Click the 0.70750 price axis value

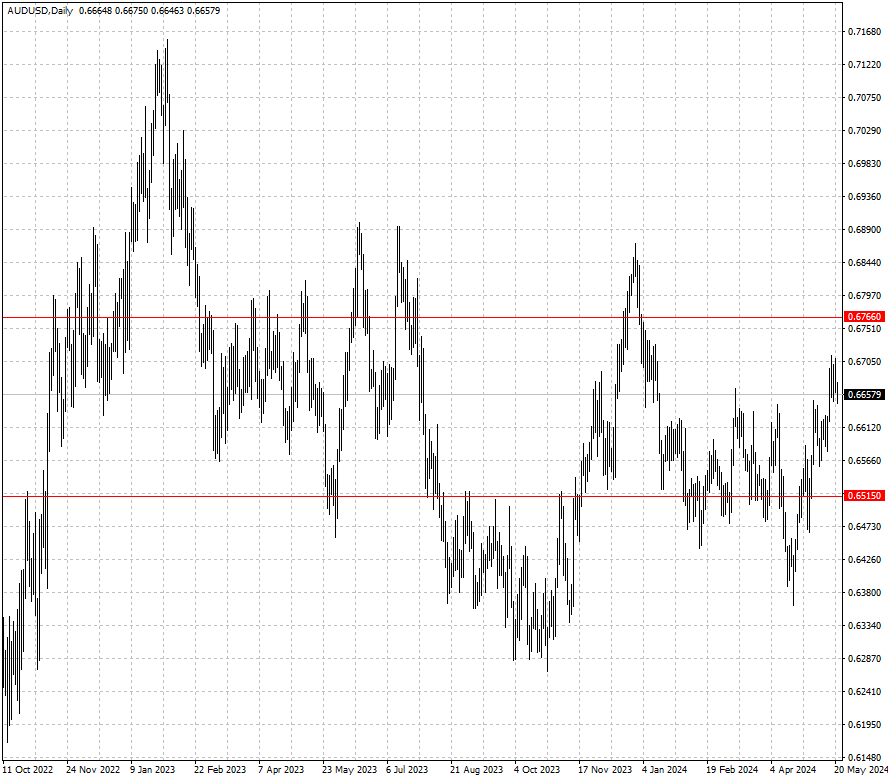tap(864, 97)
